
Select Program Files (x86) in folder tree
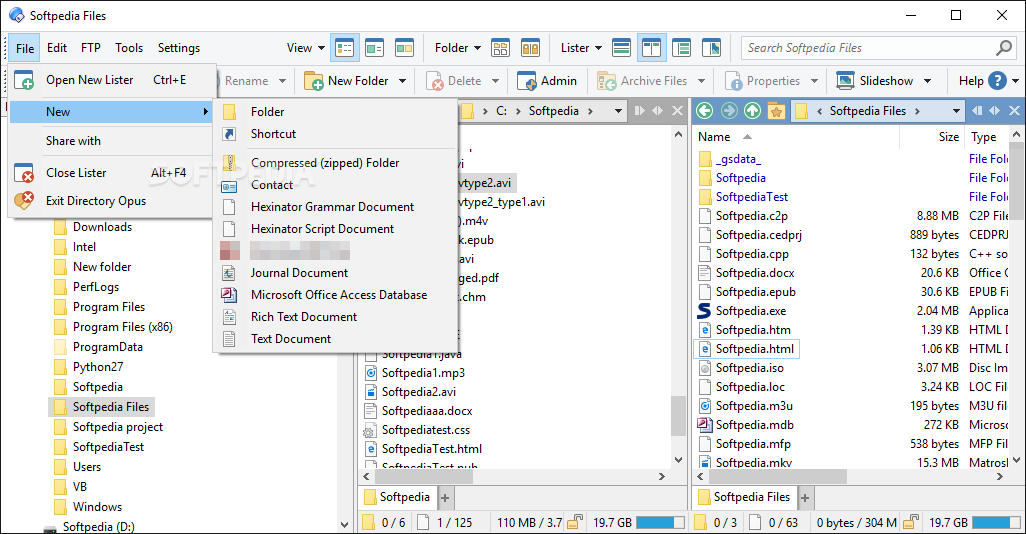pos(122,327)
